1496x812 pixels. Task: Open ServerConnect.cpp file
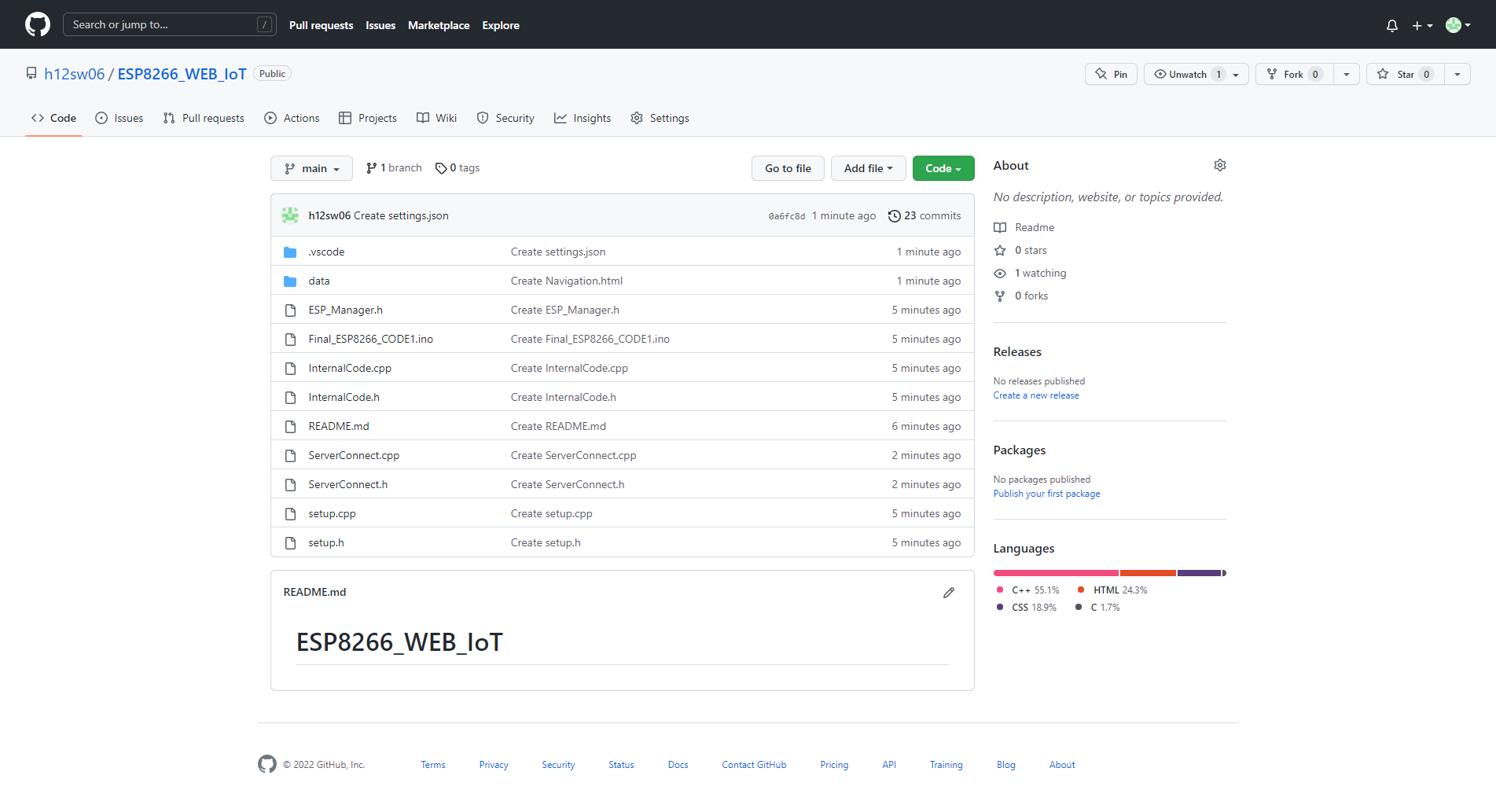(x=354, y=455)
